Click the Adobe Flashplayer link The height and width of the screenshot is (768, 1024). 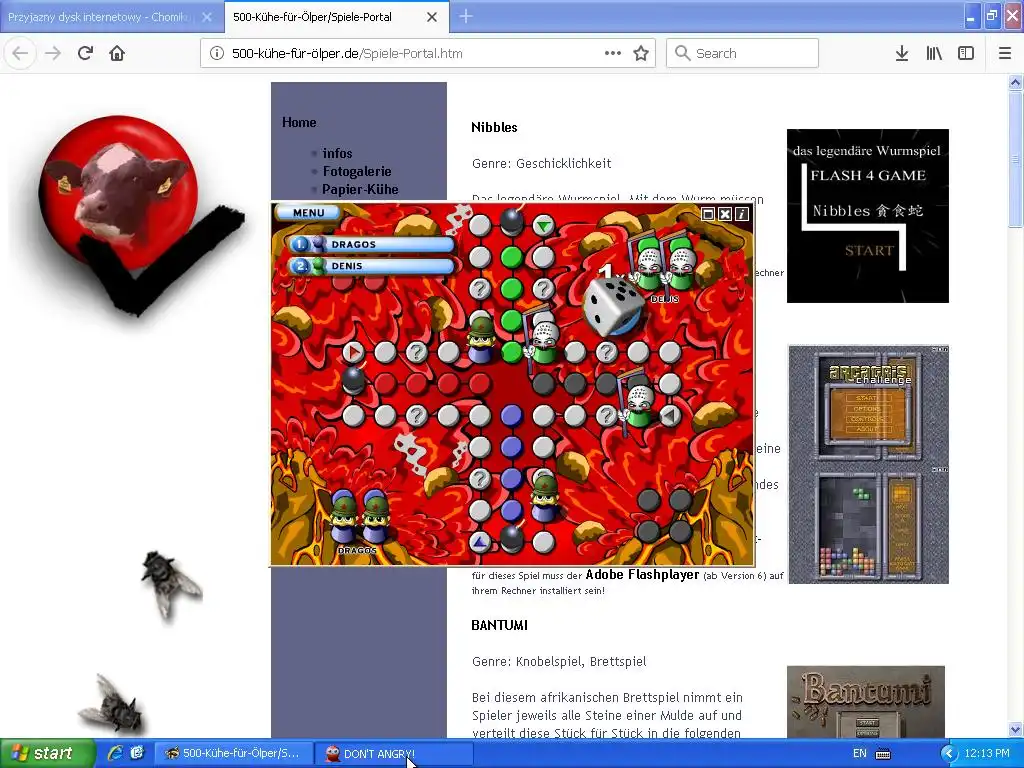coord(642,575)
